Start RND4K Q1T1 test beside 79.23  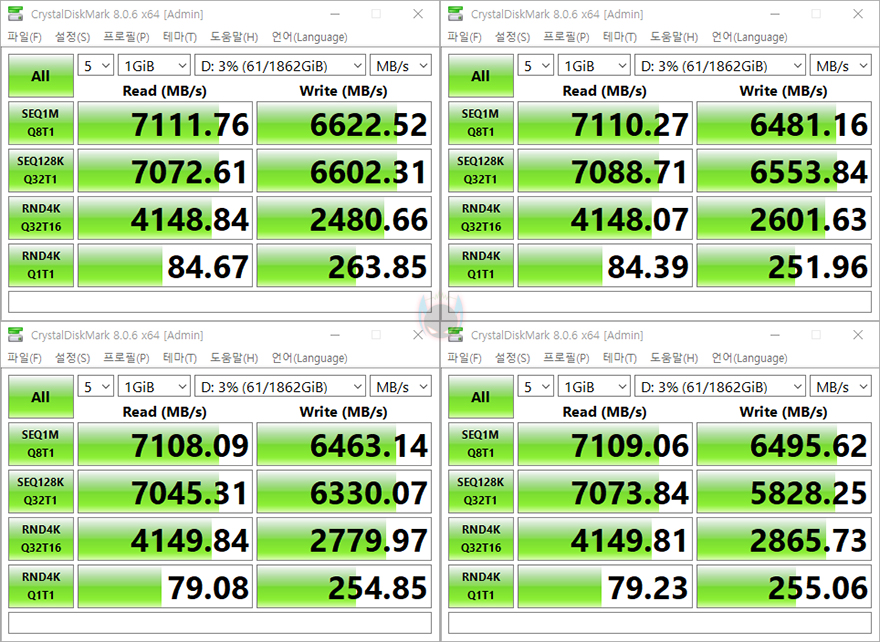point(481,586)
